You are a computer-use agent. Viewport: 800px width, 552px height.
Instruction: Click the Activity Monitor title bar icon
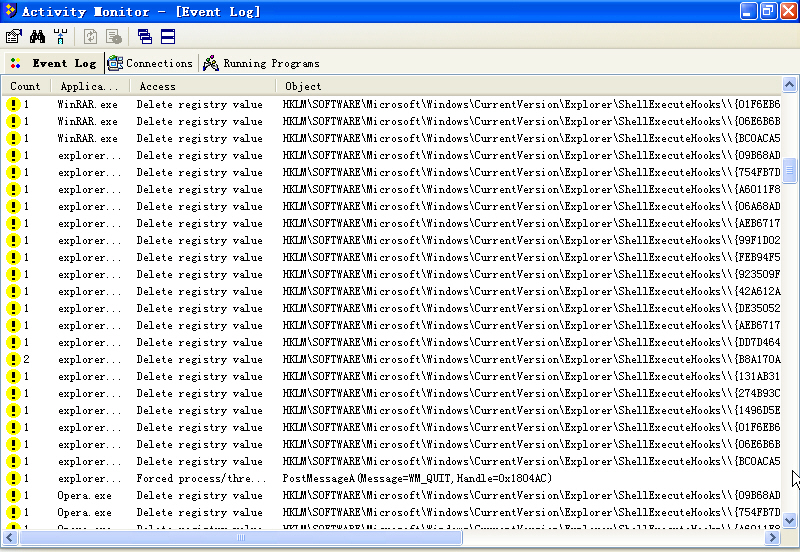[x=10, y=11]
